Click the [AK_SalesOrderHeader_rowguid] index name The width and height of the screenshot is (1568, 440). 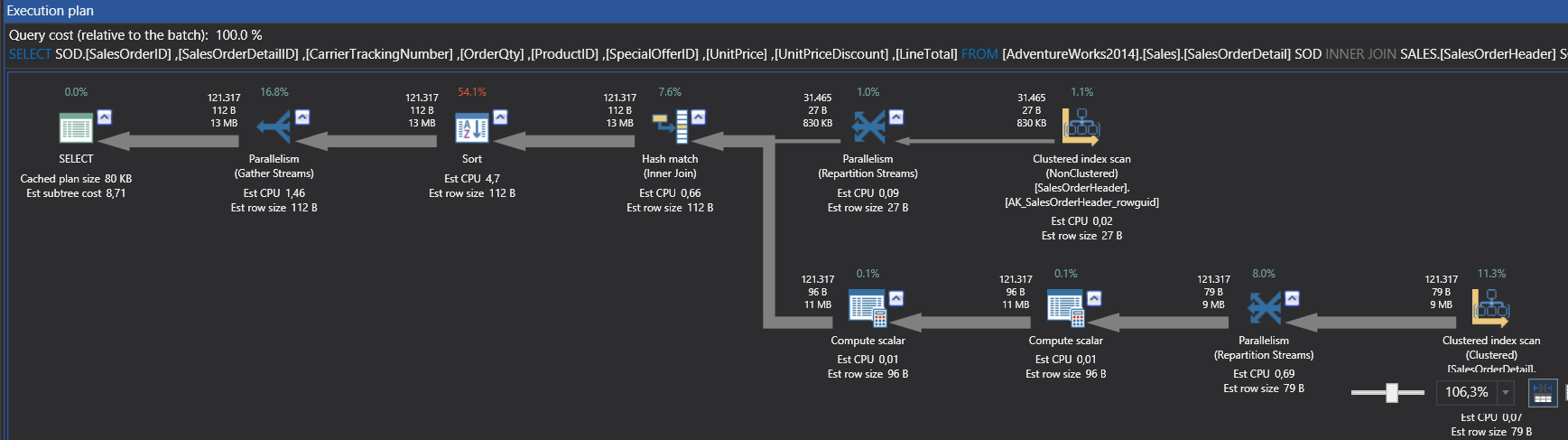click(1081, 202)
